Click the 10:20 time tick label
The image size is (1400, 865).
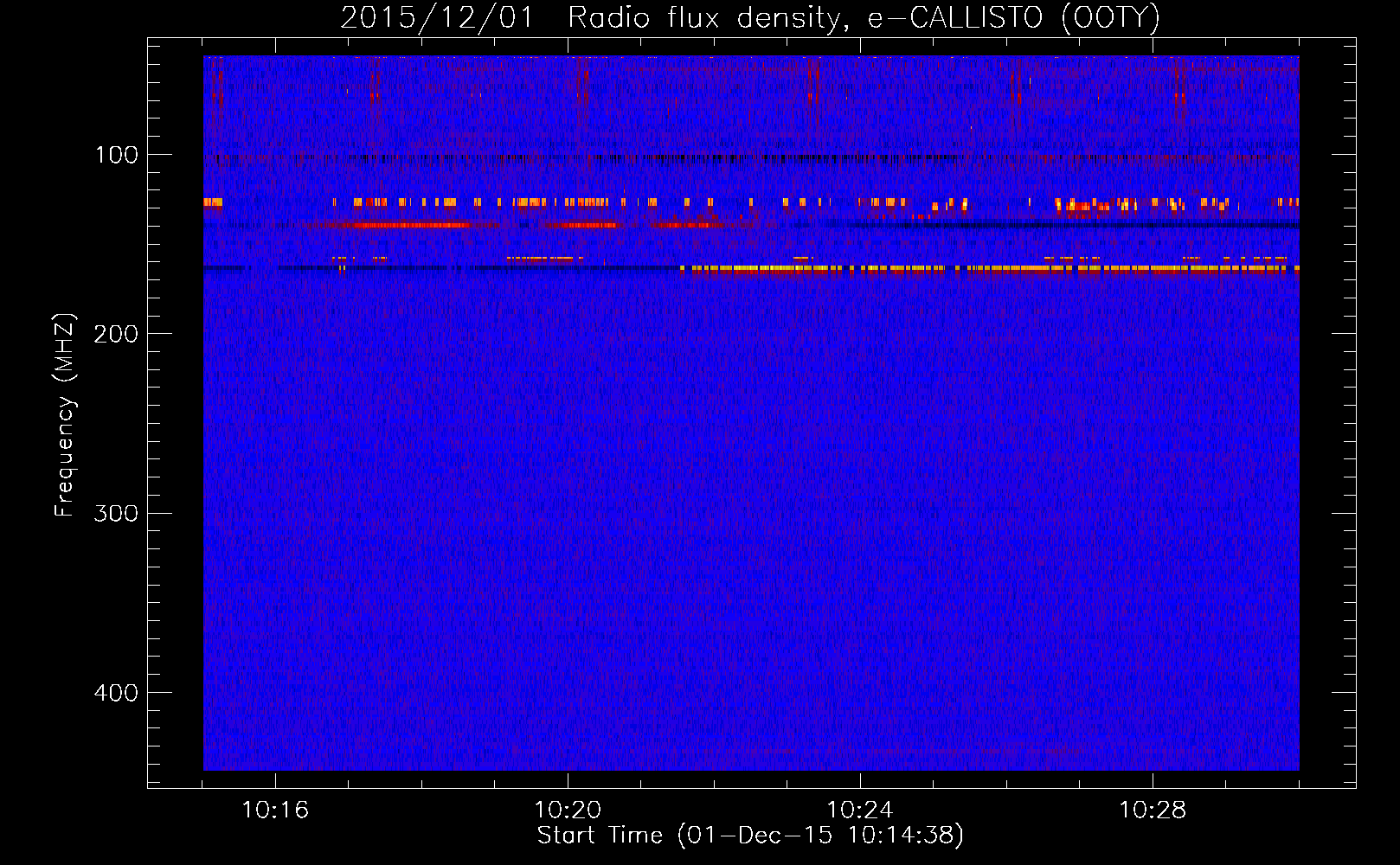pyautogui.click(x=568, y=811)
